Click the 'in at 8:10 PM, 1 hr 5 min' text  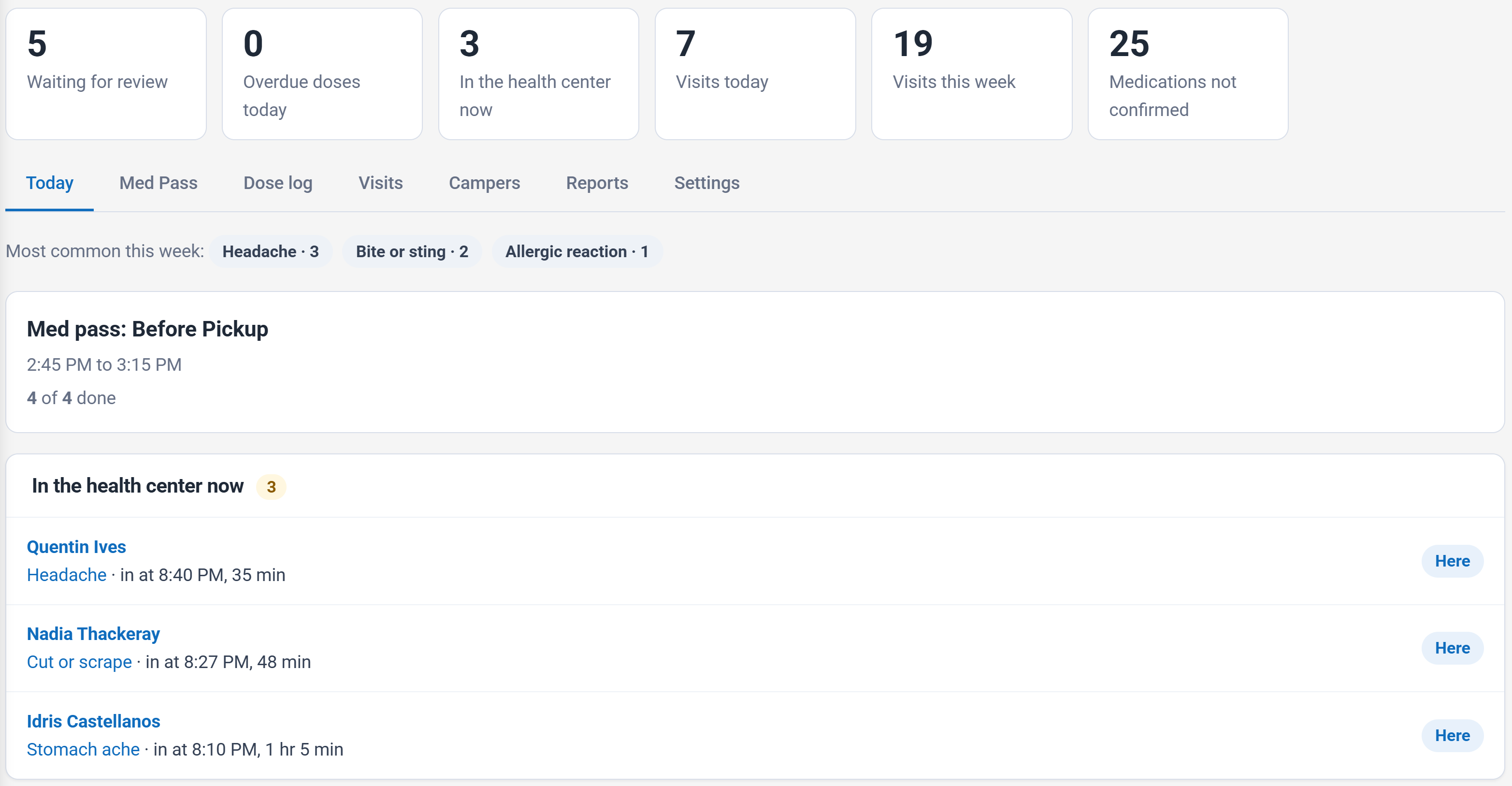248,750
